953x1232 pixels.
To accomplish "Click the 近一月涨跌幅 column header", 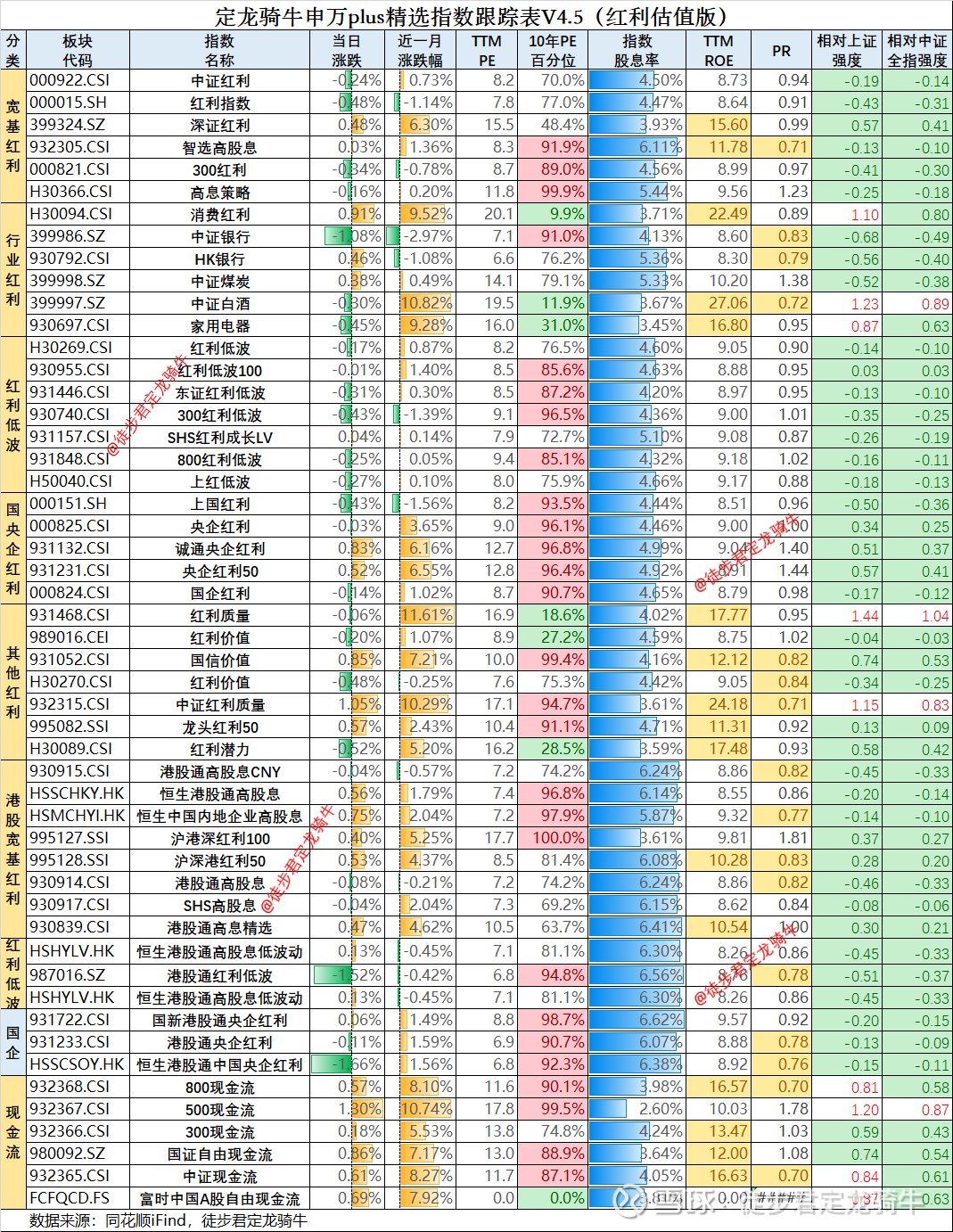I will (x=419, y=50).
